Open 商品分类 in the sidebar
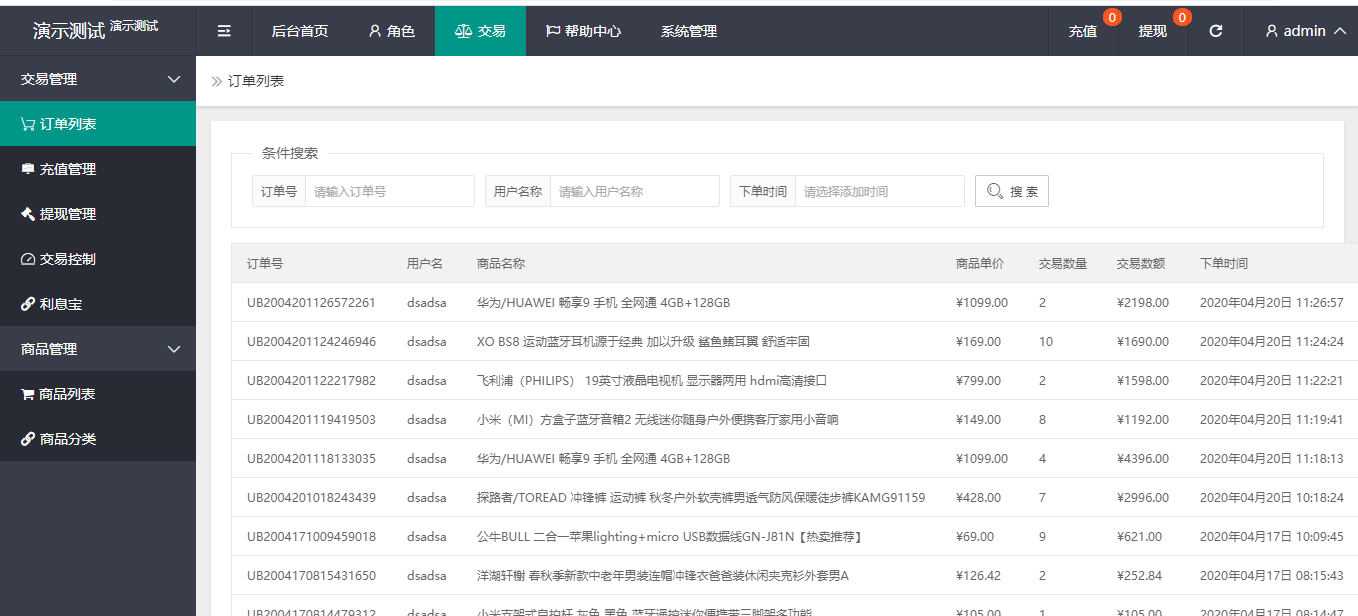1358x616 pixels. click(x=67, y=439)
